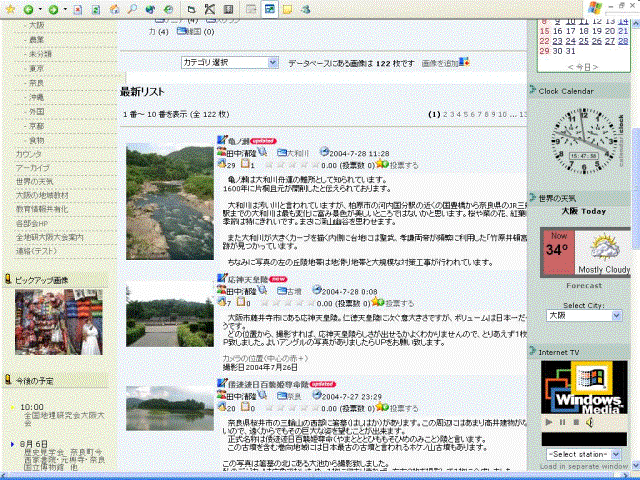
Task: Click the globe with arrow toolbar icon
Action: (x=150, y=9)
